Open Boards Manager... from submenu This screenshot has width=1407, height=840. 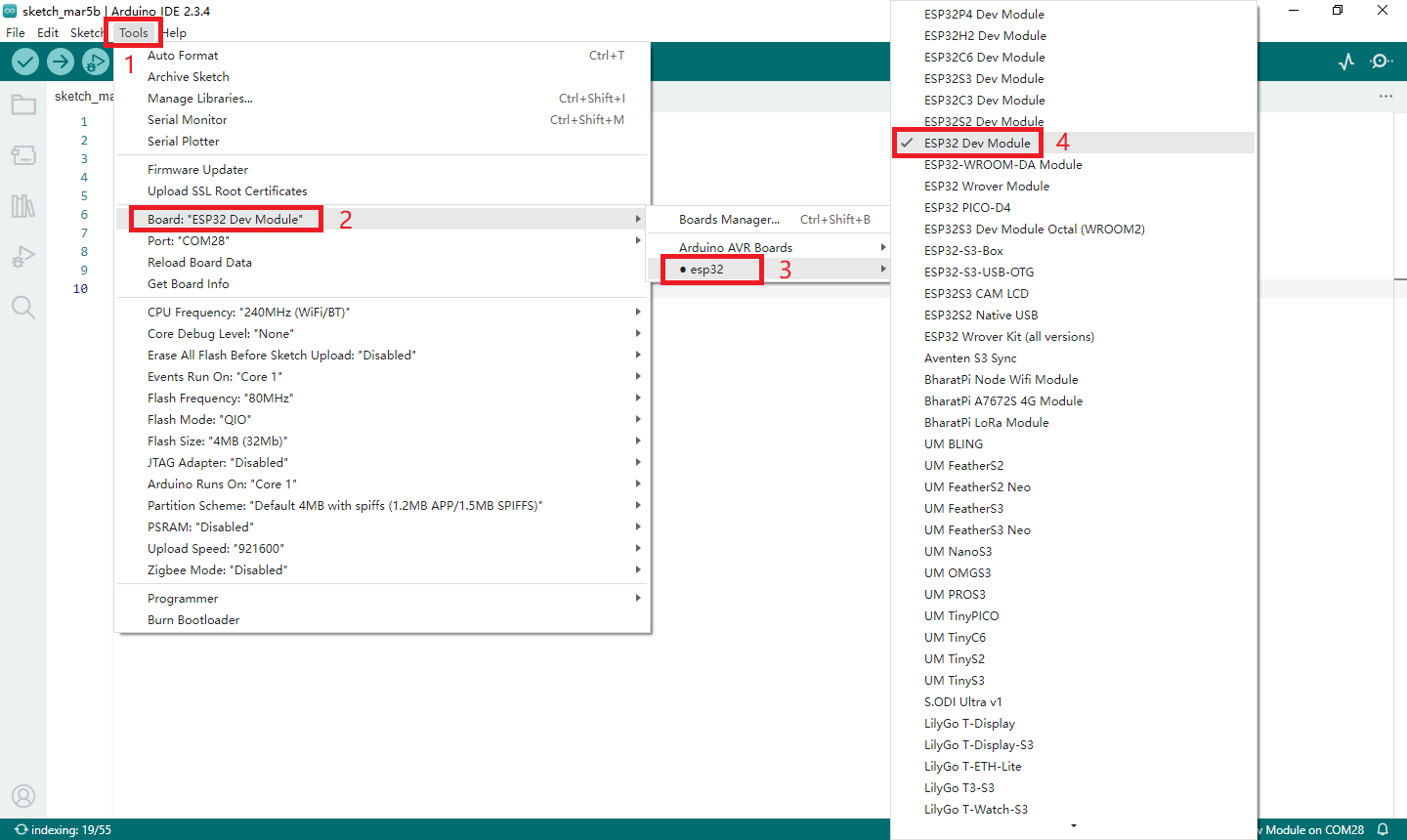(769, 220)
